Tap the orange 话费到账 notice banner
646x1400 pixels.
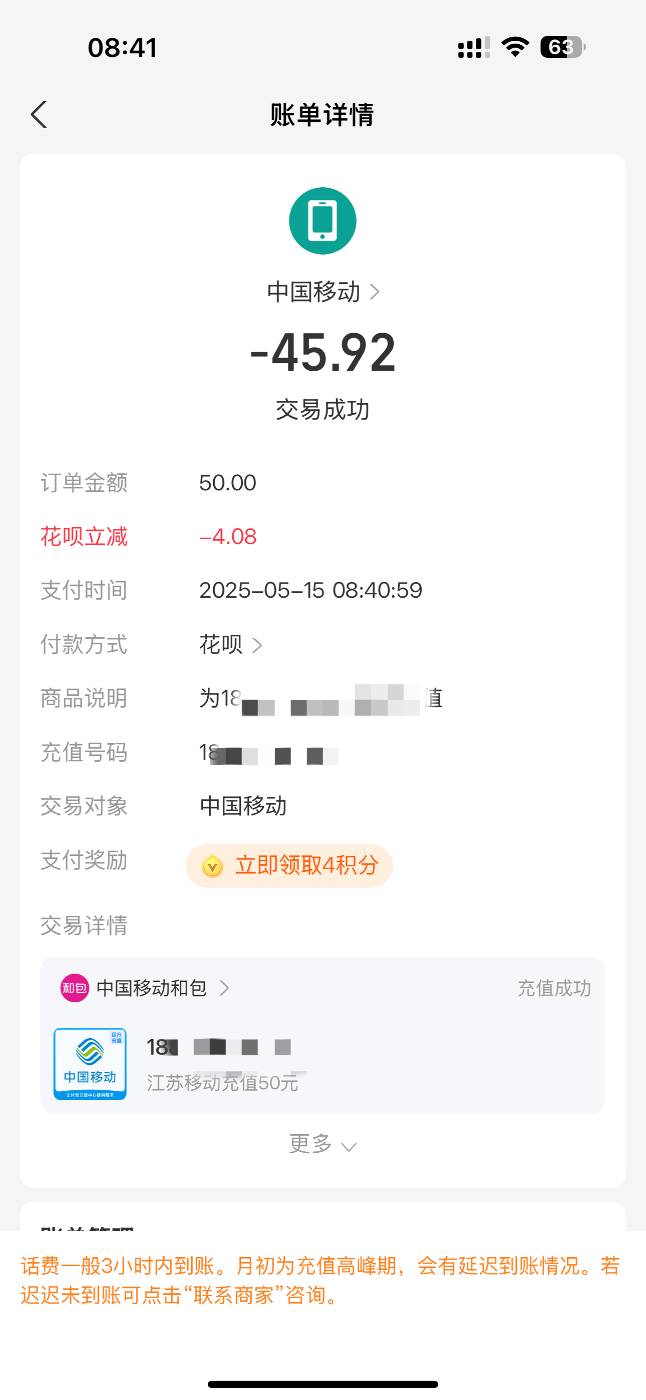(320, 1281)
